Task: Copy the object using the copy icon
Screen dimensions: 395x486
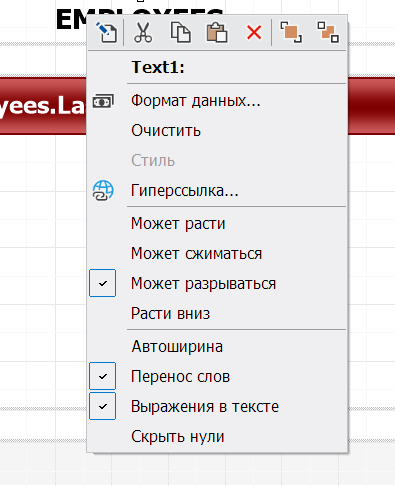Action: [x=181, y=32]
